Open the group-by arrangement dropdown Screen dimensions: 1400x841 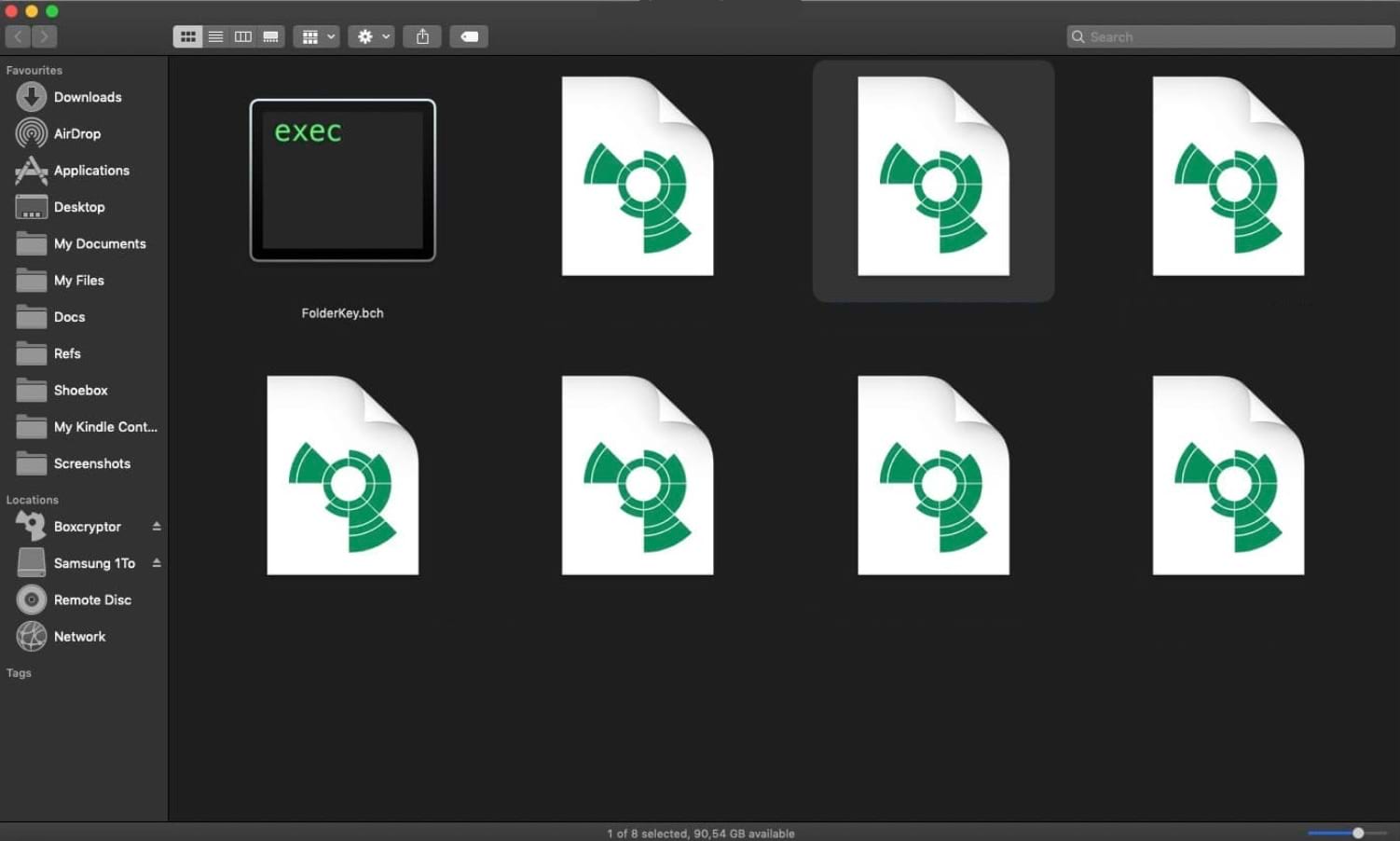[316, 36]
